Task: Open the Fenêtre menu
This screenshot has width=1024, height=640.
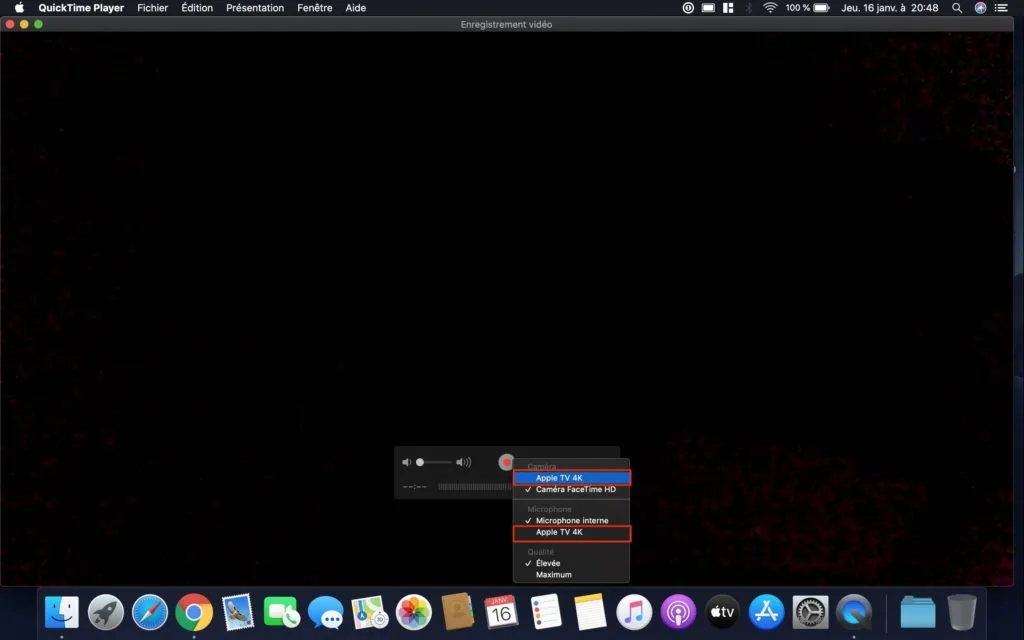Action: point(315,8)
